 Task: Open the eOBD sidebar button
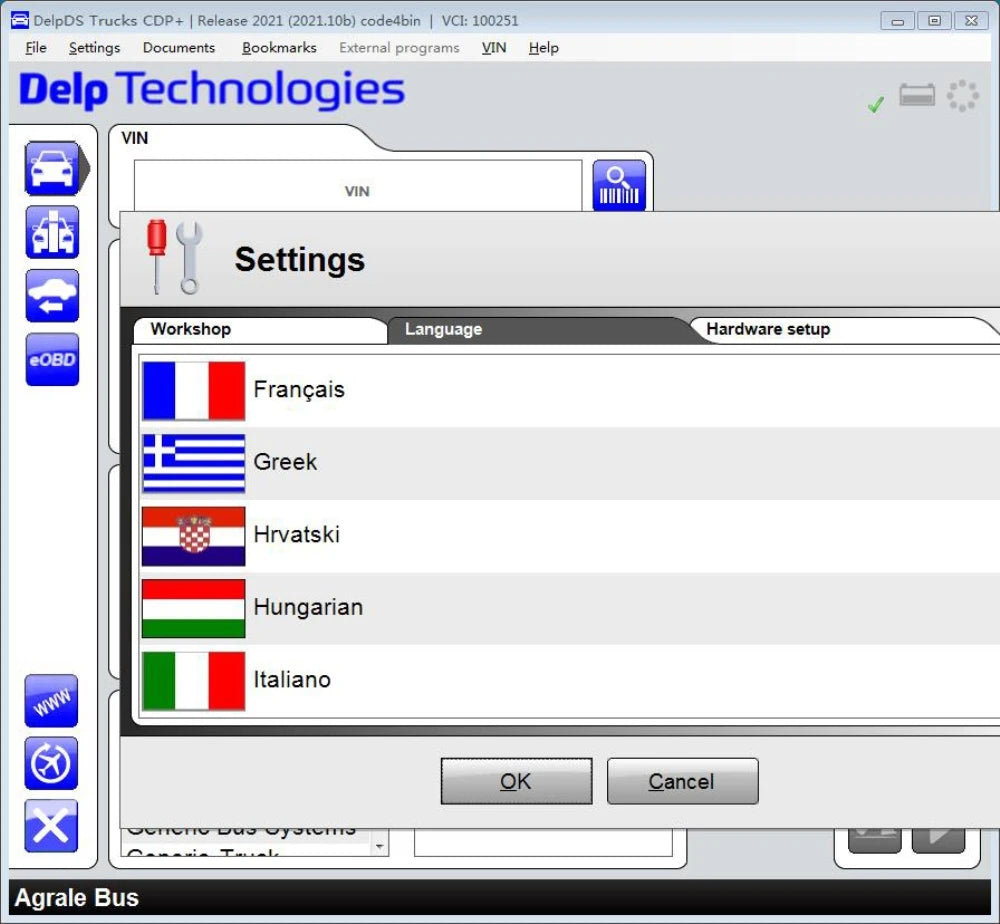[52, 360]
